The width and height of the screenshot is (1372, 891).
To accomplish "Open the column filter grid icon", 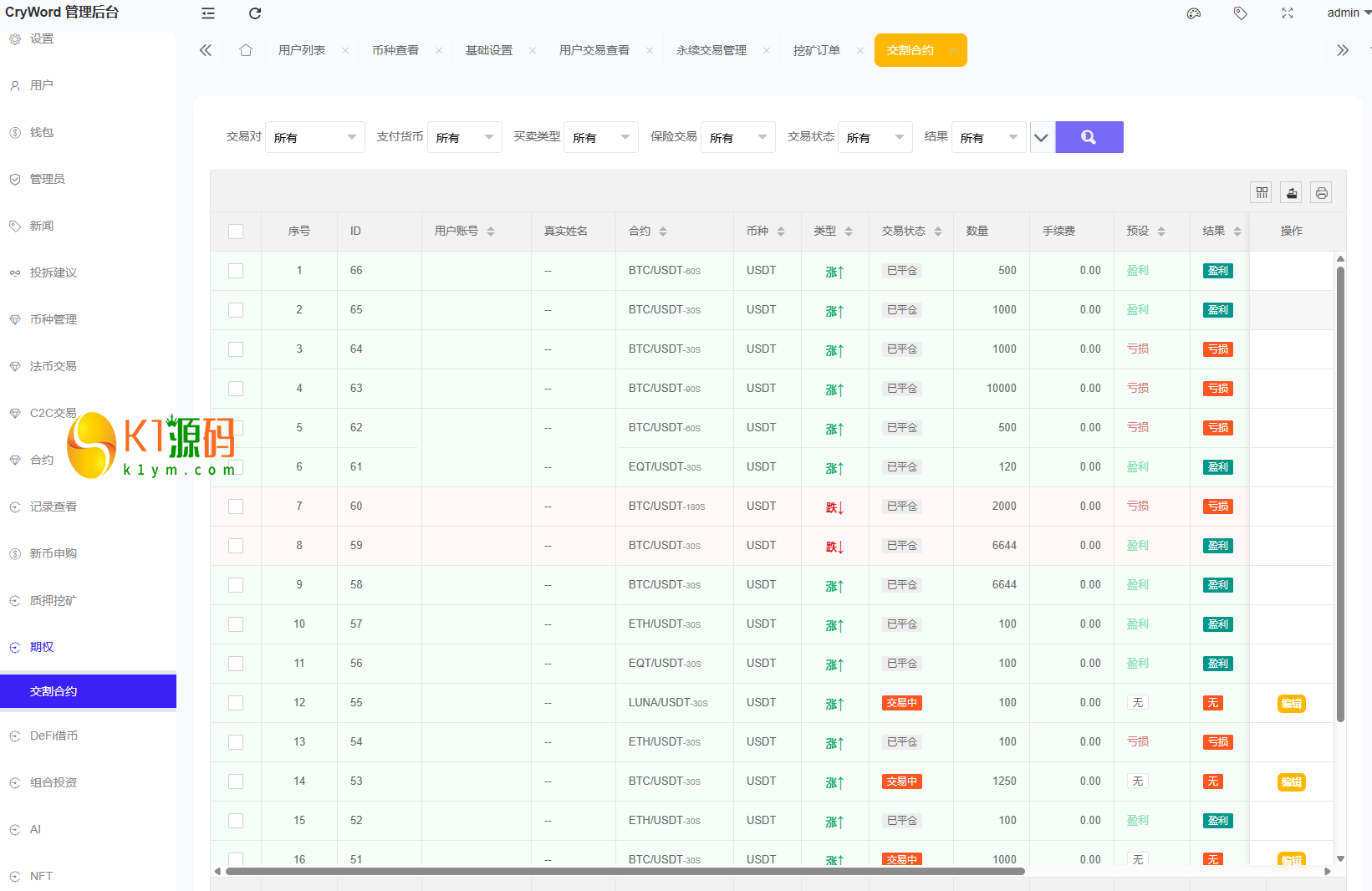I will 1262,193.
